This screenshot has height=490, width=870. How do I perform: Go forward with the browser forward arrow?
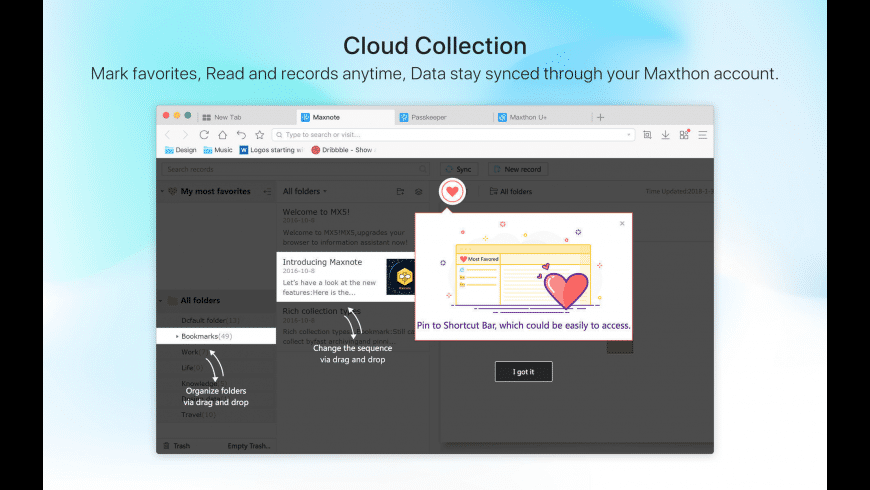[185, 135]
